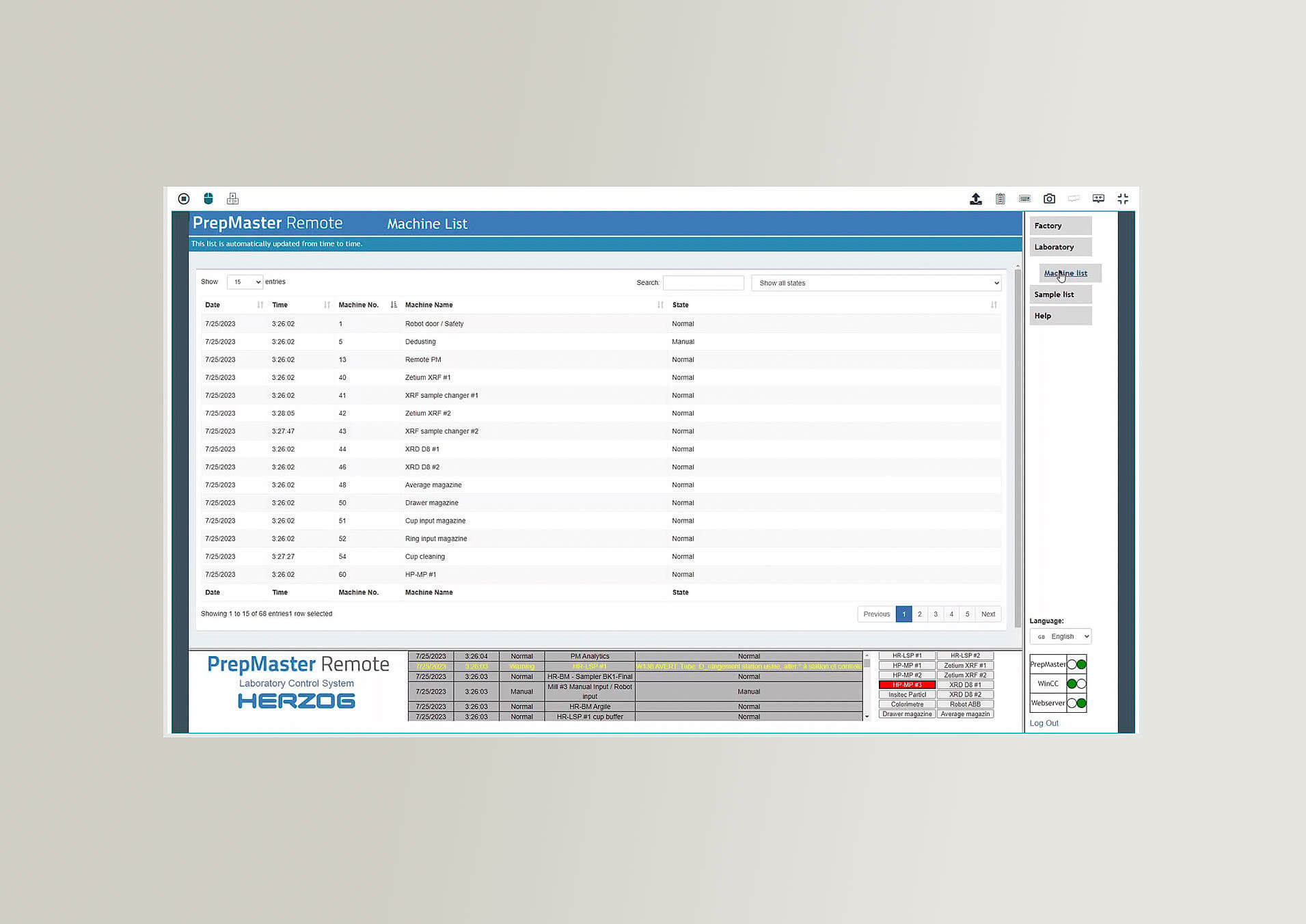Sort table by Date column arrows

260,305
